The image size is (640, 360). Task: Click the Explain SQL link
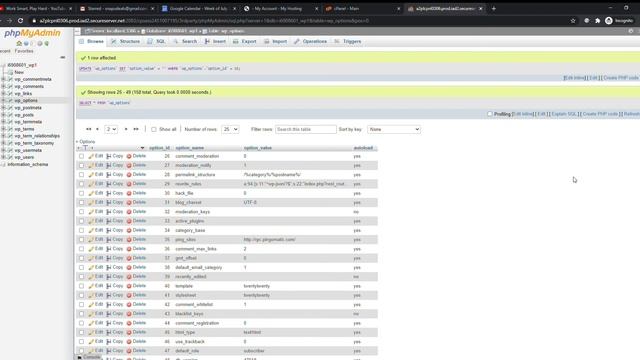pos(564,114)
